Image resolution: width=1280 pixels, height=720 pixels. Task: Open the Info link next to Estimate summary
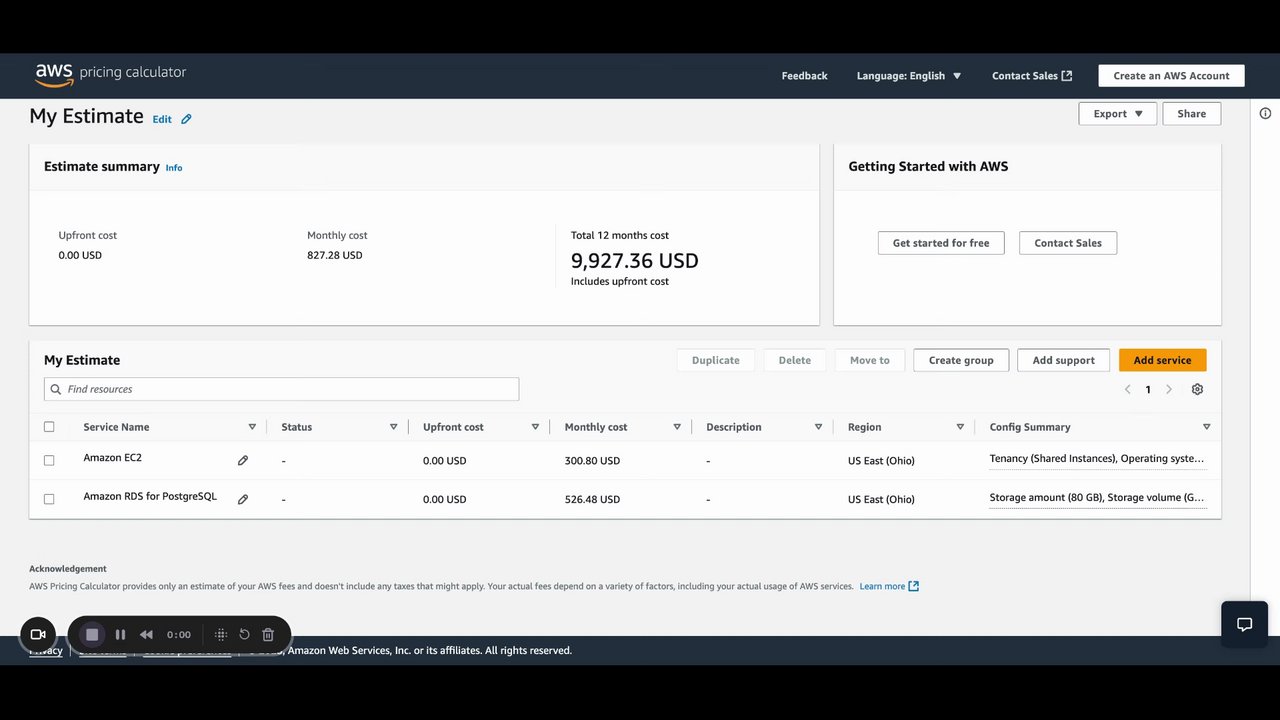(174, 168)
